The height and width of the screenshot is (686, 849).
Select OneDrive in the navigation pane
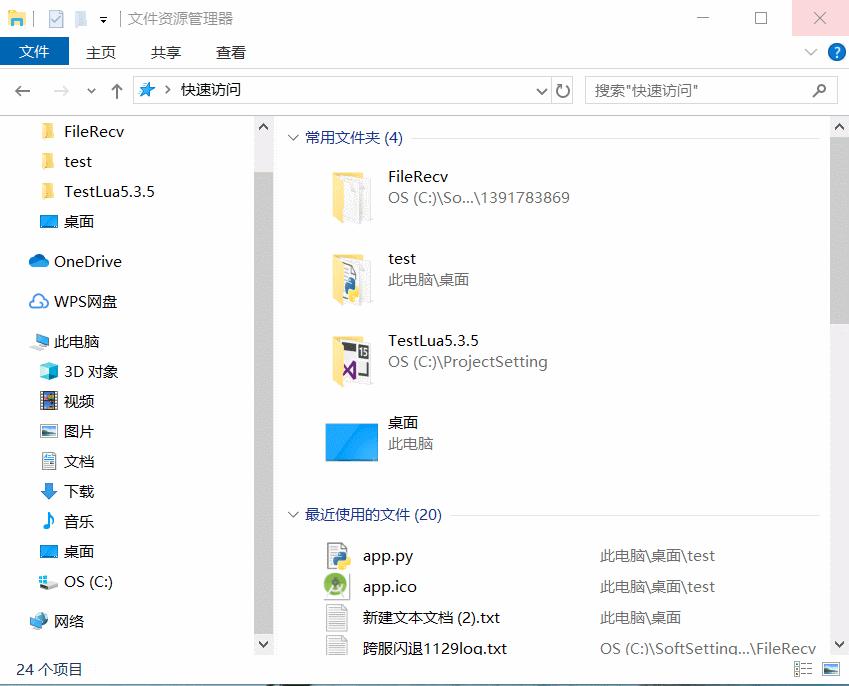[87, 262]
